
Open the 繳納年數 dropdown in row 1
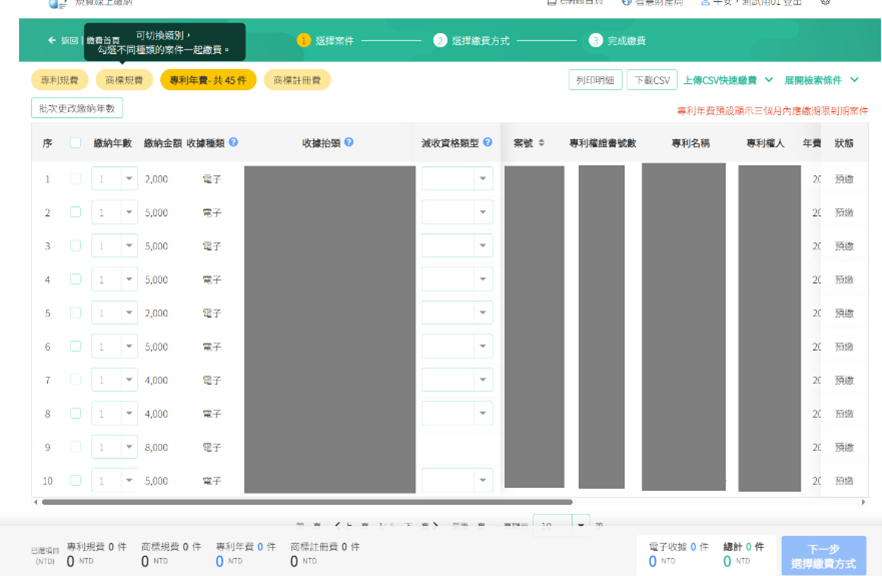pyautogui.click(x=130, y=177)
